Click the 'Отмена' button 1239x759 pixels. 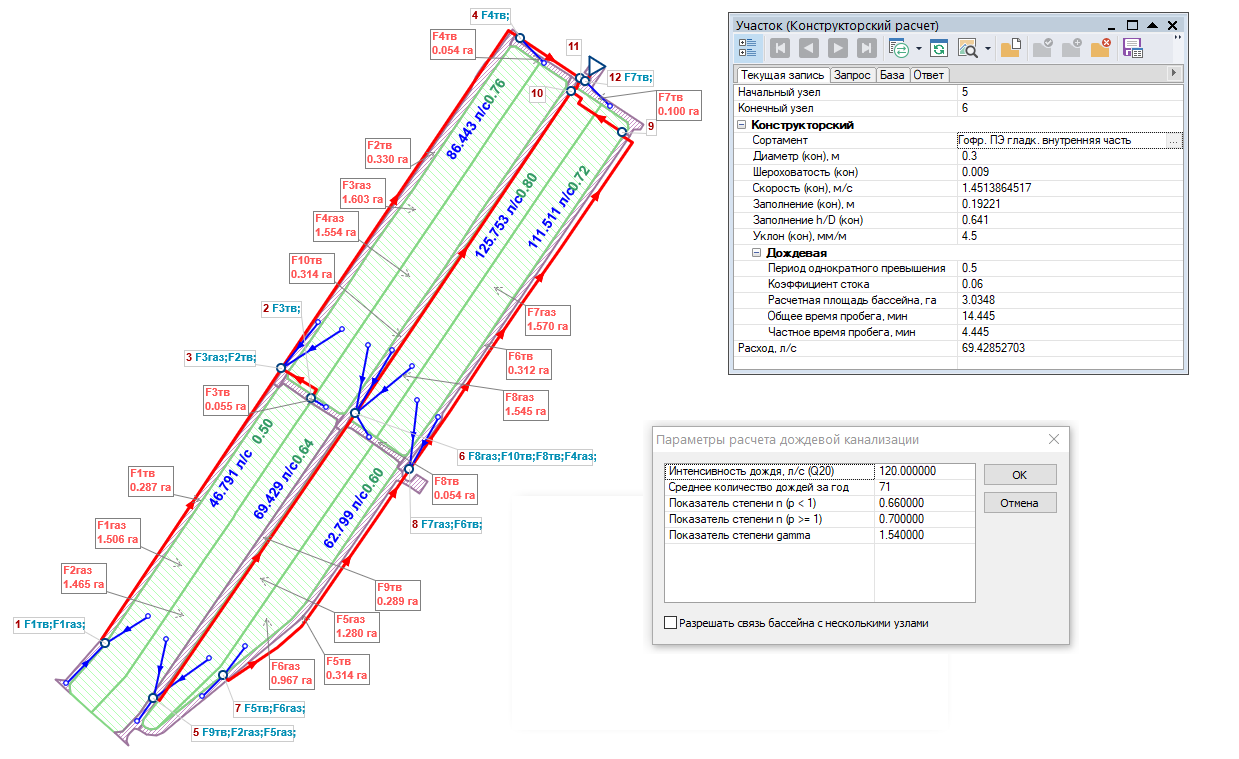[x=1019, y=503]
